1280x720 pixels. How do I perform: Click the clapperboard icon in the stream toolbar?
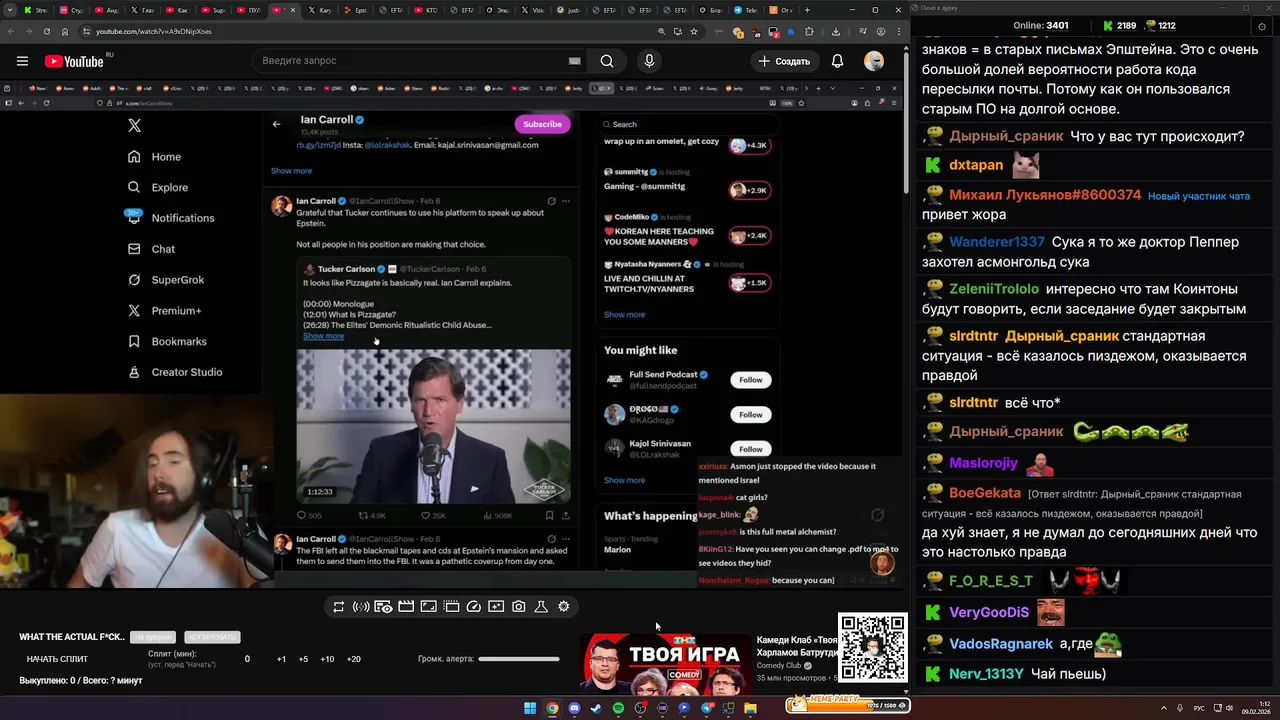pos(406,607)
